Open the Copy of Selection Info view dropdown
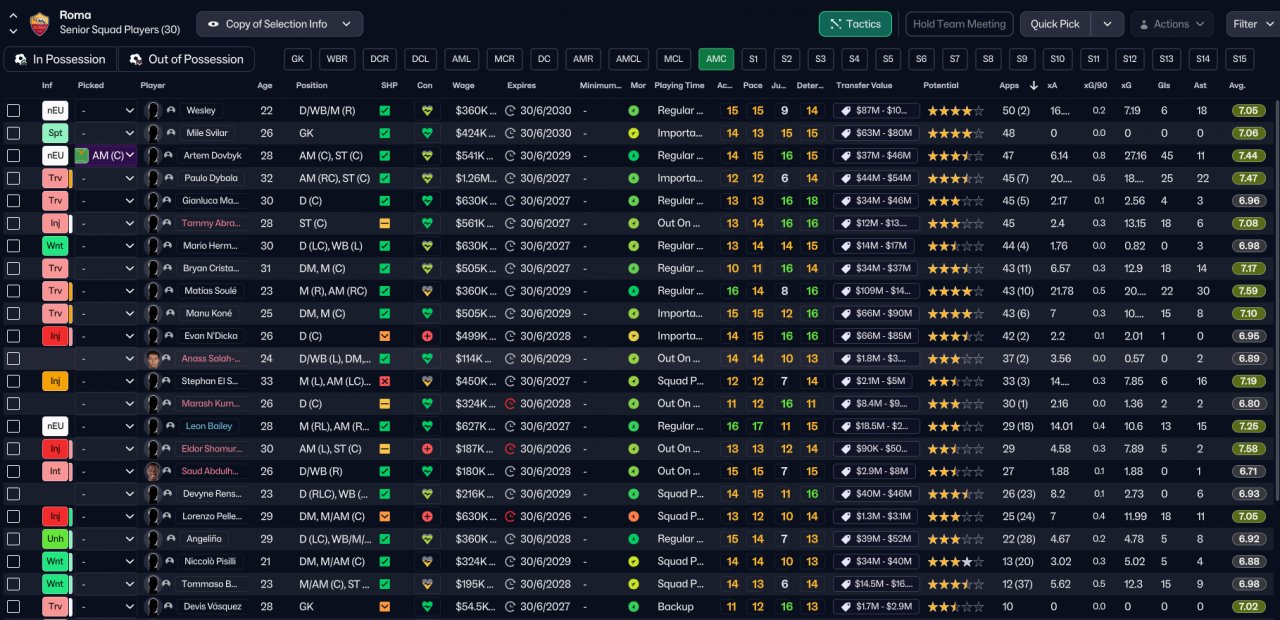Screen dimensions: 1280x620 tap(279, 24)
